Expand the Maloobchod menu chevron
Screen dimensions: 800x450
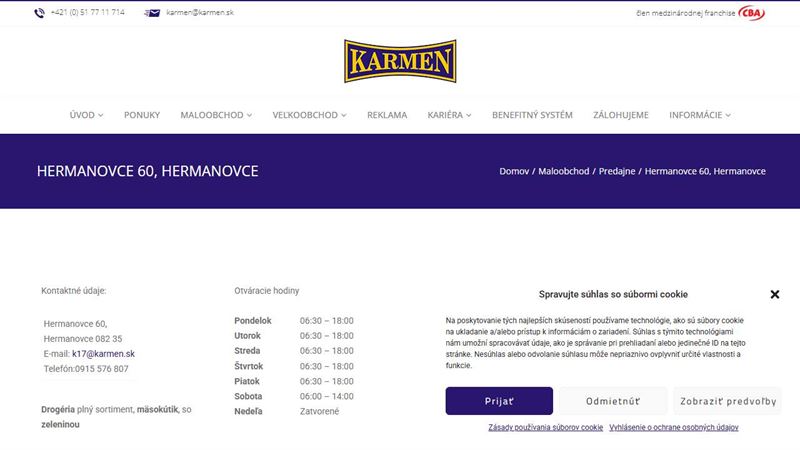coord(249,115)
